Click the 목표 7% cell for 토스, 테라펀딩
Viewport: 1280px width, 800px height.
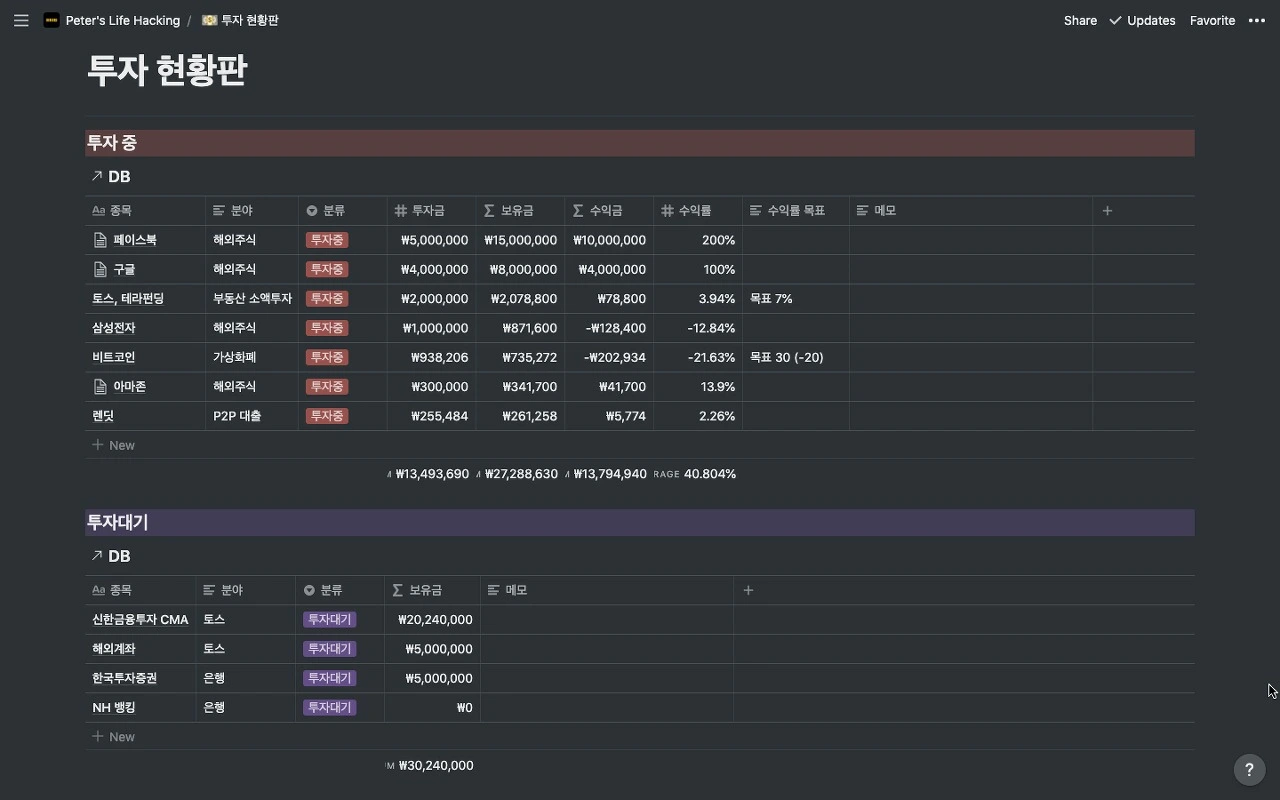796,299
